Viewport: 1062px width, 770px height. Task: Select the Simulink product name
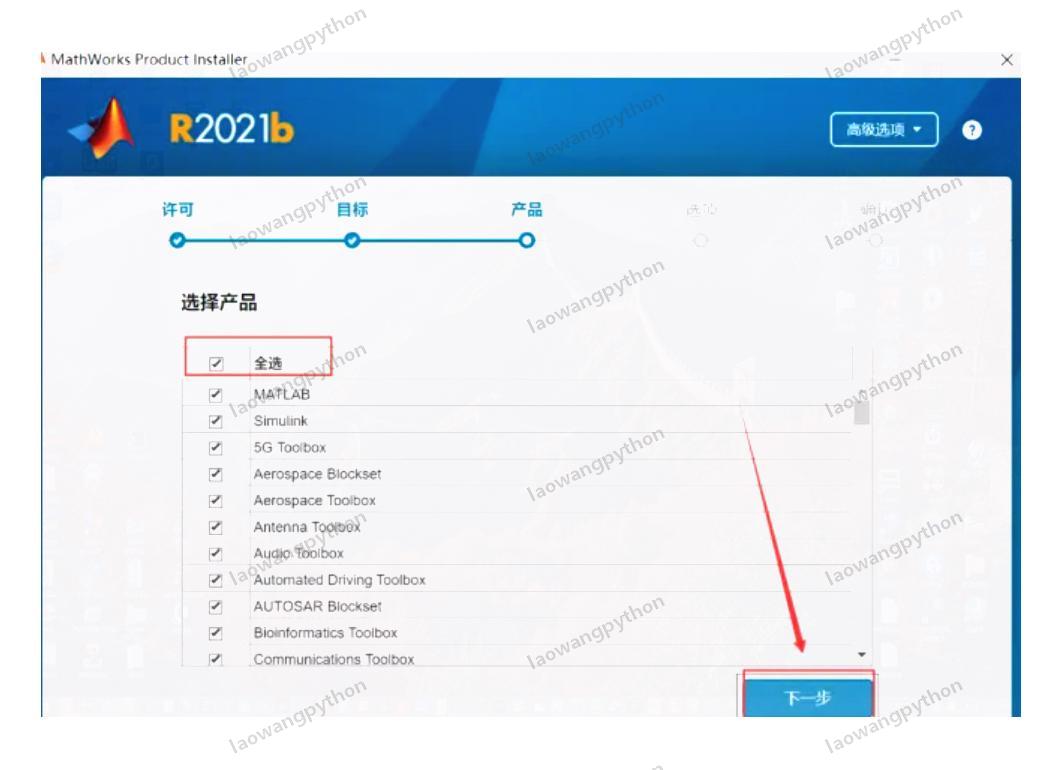coord(280,421)
